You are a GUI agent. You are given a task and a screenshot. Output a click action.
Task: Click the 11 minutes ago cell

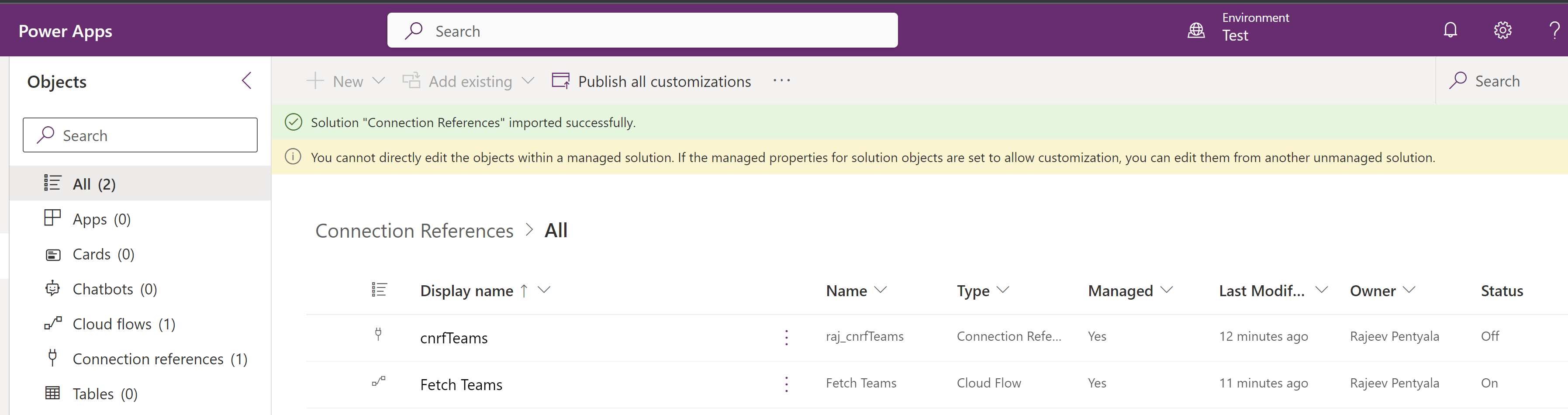point(1263,384)
